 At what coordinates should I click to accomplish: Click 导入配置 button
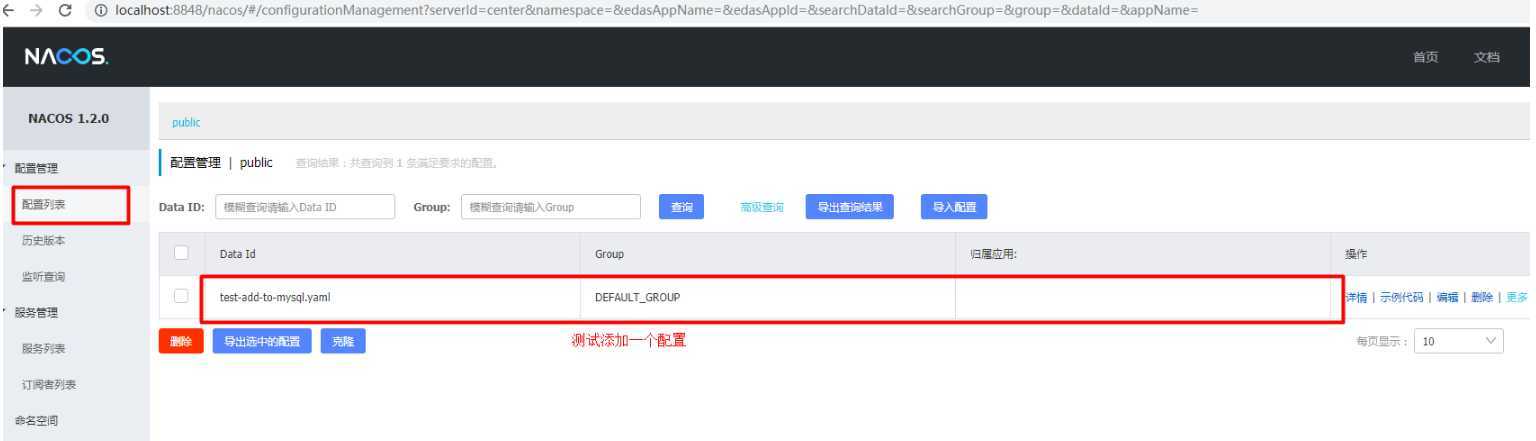pyautogui.click(x=954, y=206)
